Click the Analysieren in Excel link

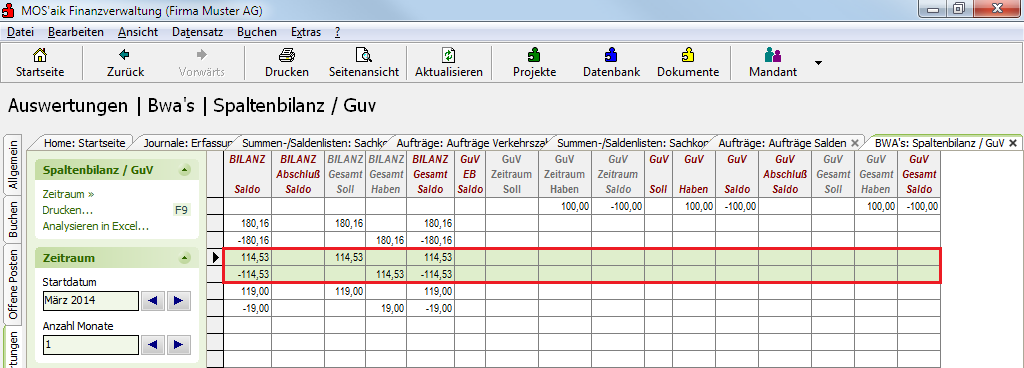(x=96, y=227)
